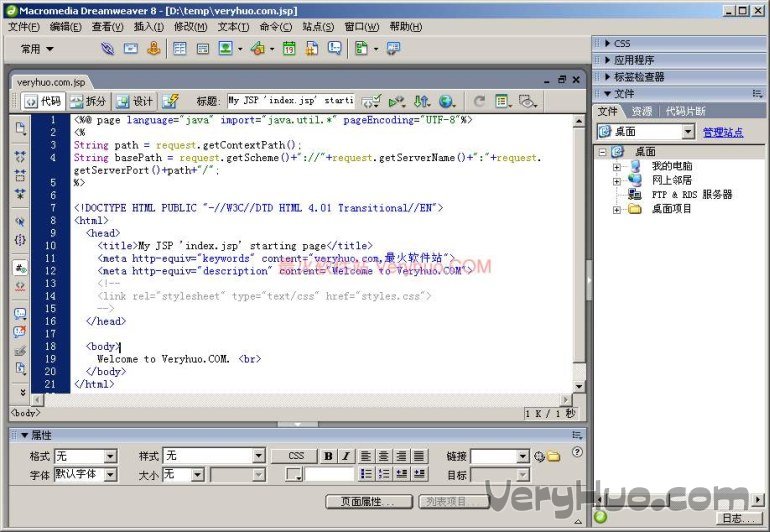
Task: Switch to Split view (拆分)
Action: 88,102
